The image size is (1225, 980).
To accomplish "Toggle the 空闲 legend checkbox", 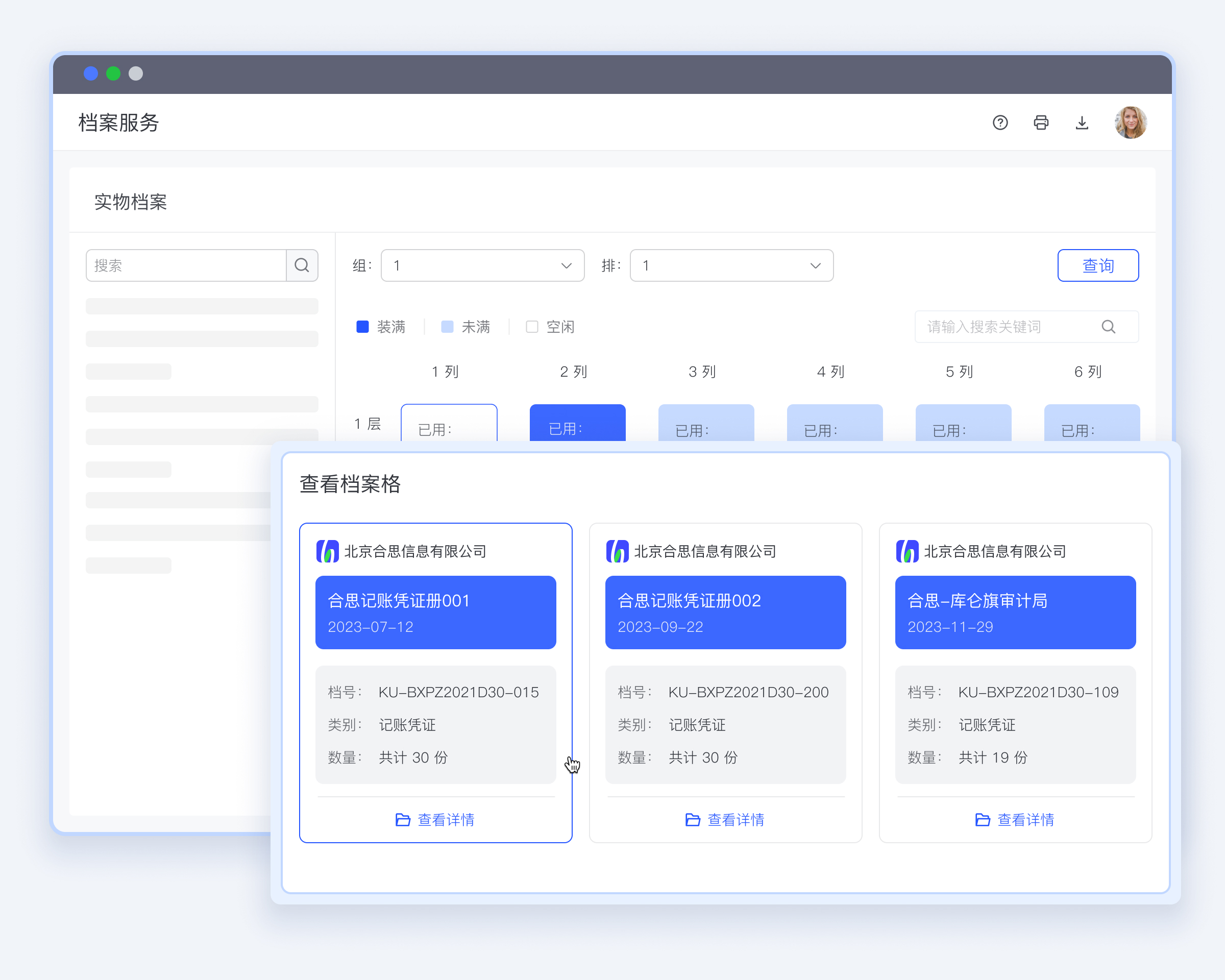I will coord(532,327).
